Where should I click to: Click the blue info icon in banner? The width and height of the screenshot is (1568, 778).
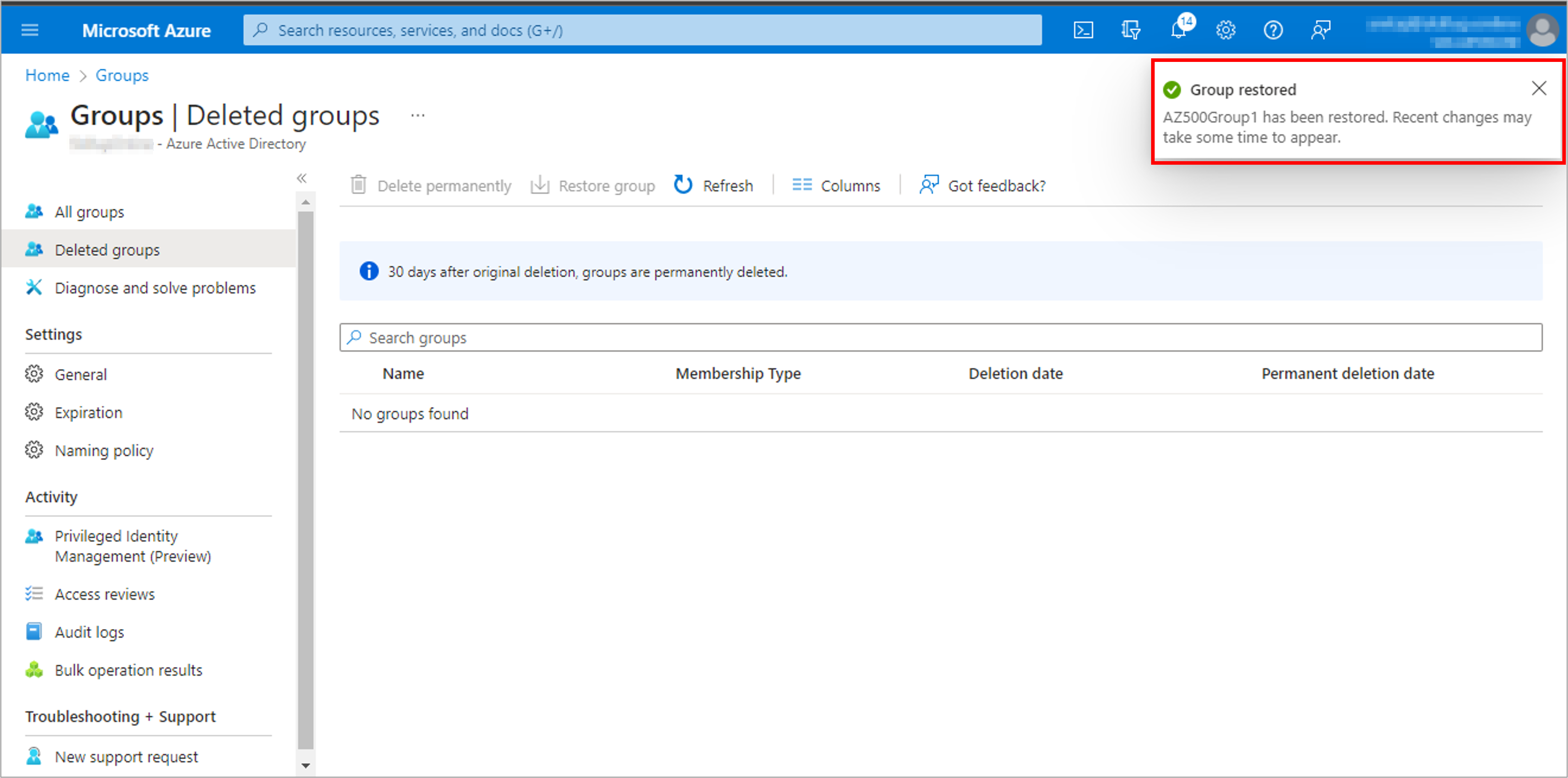[368, 271]
